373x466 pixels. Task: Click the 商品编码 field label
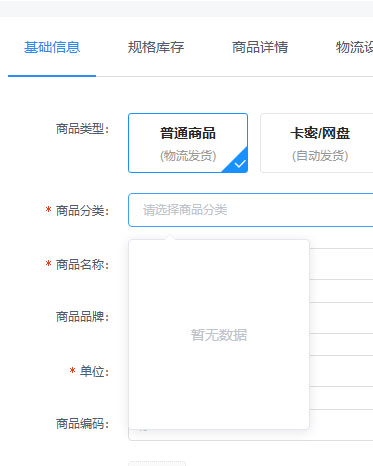(x=83, y=424)
